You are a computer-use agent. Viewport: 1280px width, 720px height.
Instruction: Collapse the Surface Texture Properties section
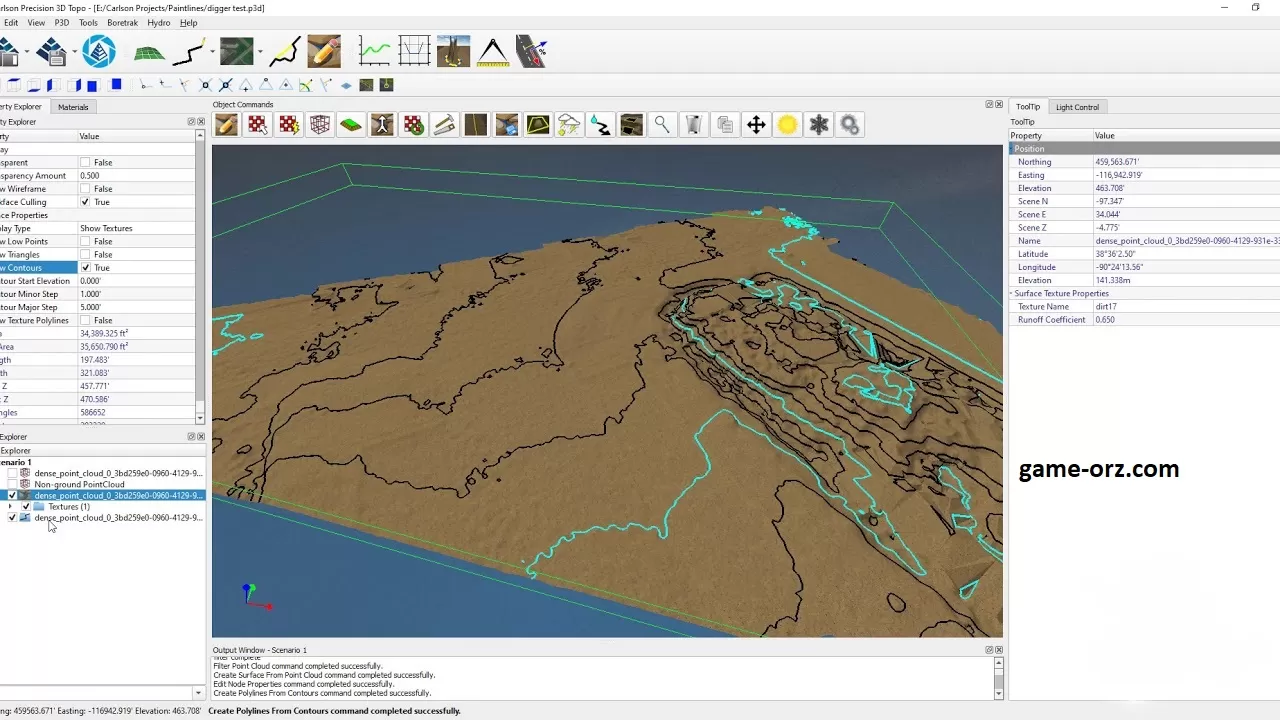(1013, 294)
